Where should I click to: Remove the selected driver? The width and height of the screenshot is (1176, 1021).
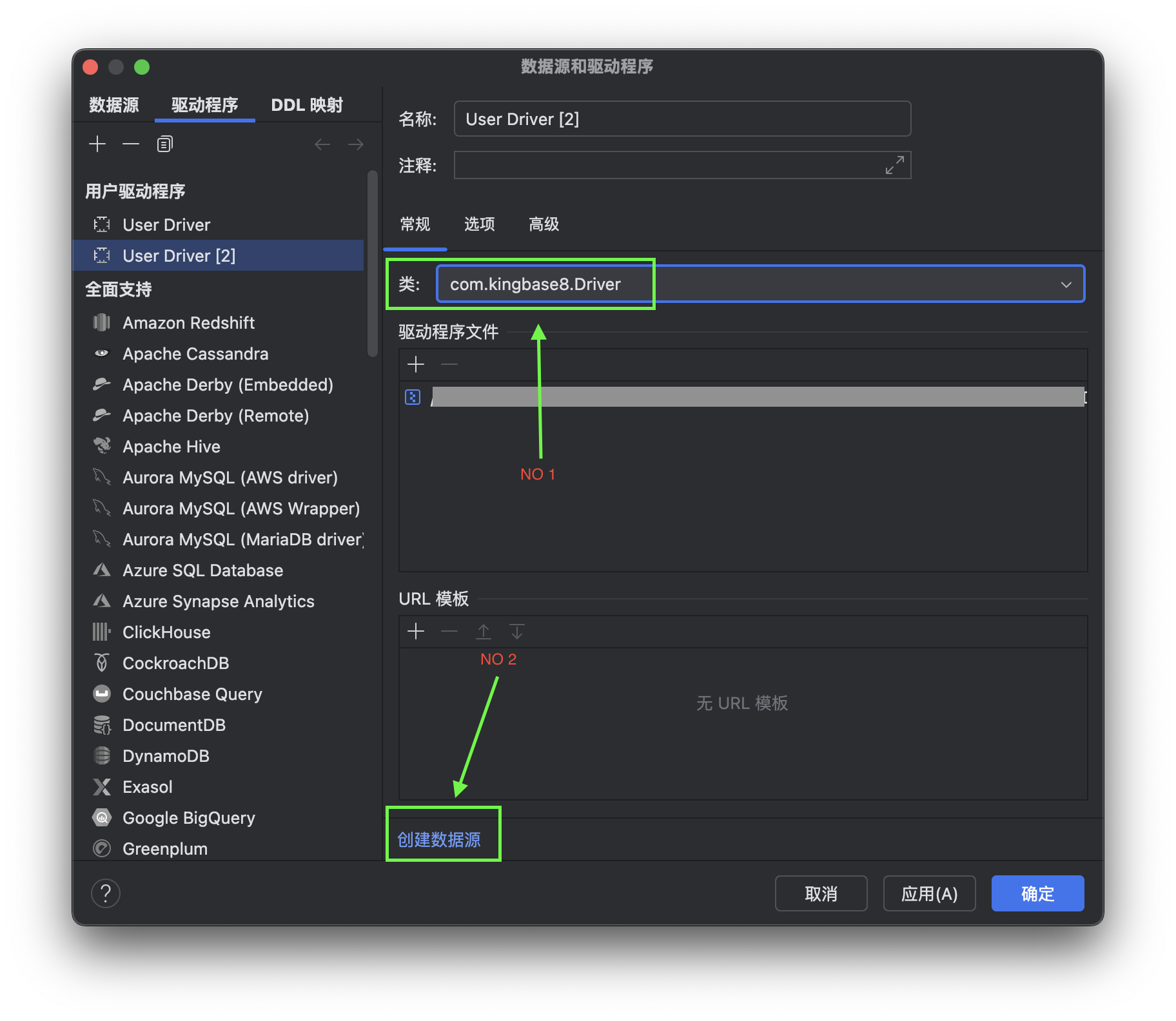tap(131, 143)
